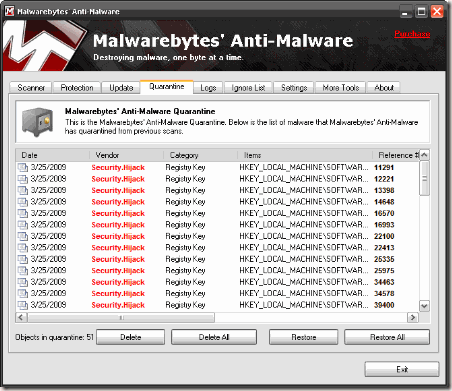Click the item icon for reference 34578
Viewport: 452px width, 391px height.
pyautogui.click(x=23, y=294)
